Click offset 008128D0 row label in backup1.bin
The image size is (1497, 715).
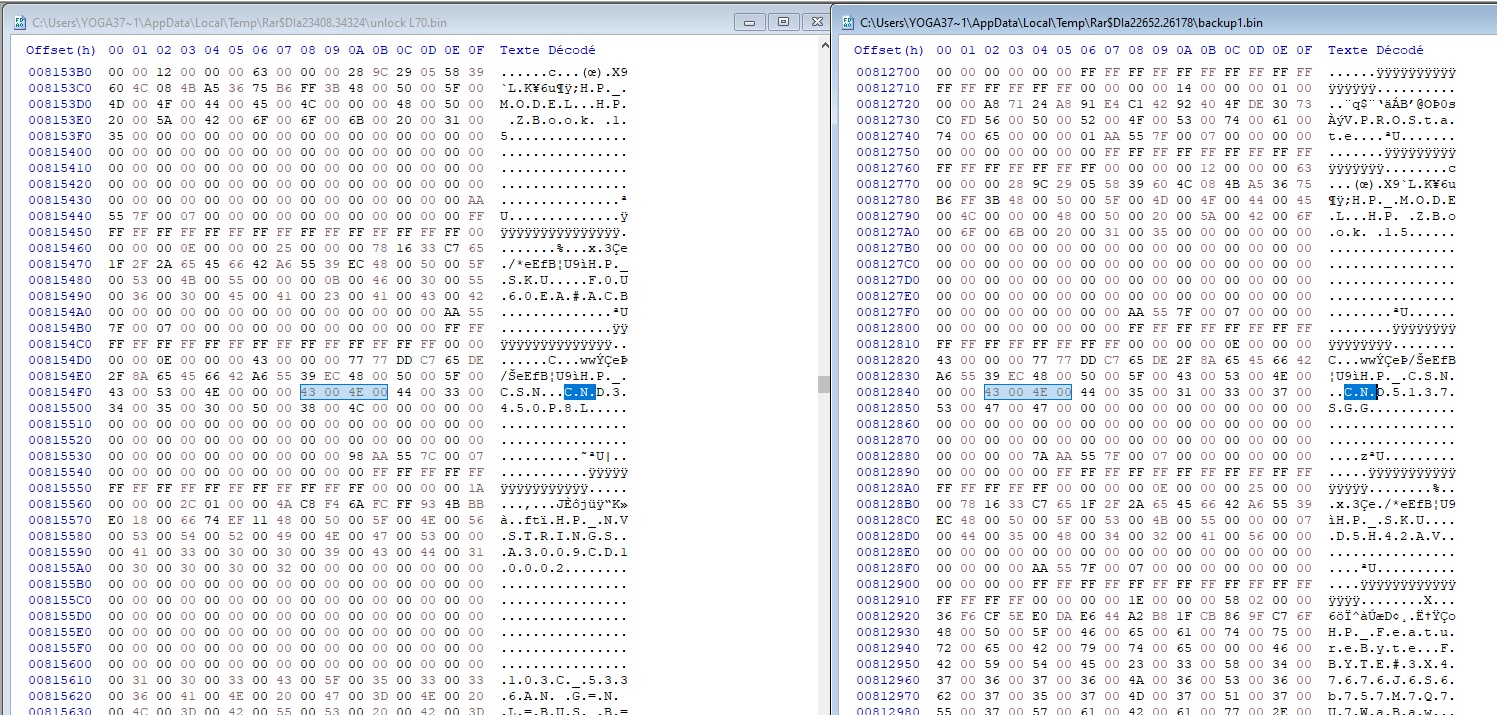tap(888, 536)
